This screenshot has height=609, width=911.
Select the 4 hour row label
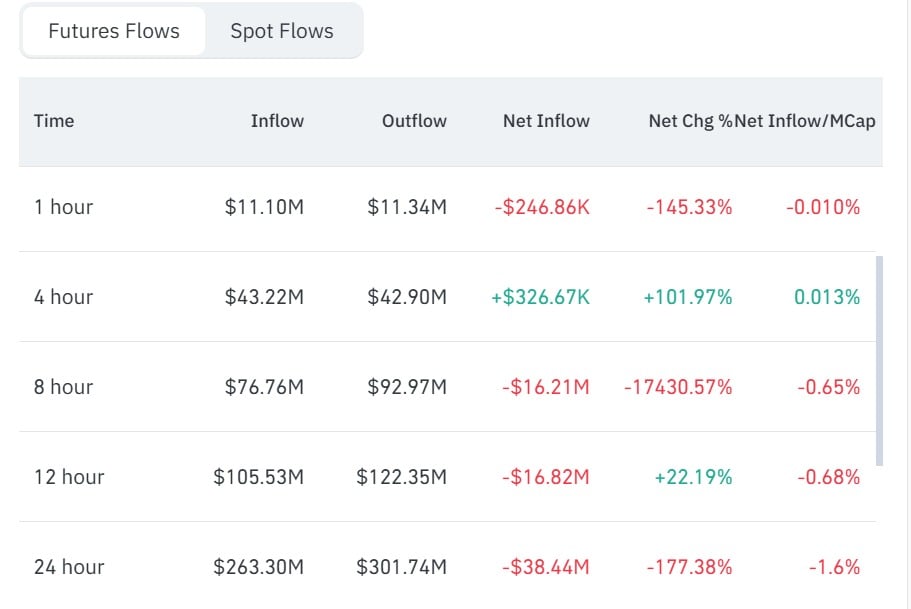click(63, 297)
